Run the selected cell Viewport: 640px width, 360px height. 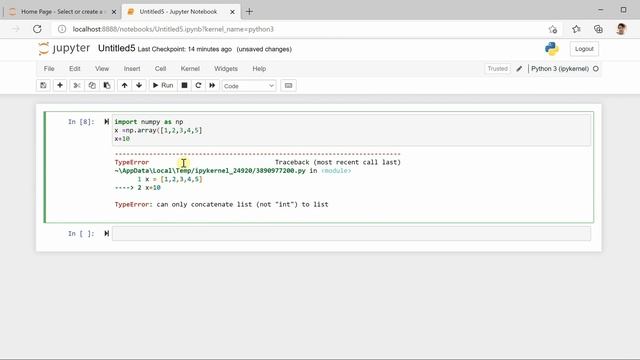coord(163,85)
